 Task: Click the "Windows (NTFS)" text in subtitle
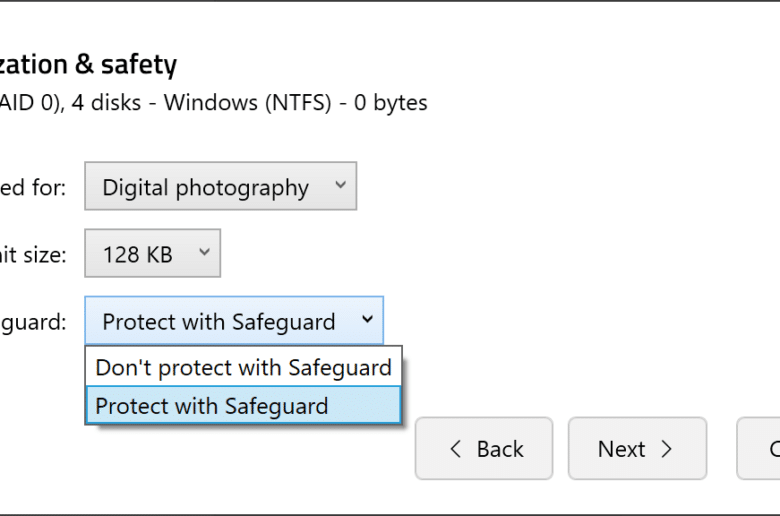coord(247,103)
